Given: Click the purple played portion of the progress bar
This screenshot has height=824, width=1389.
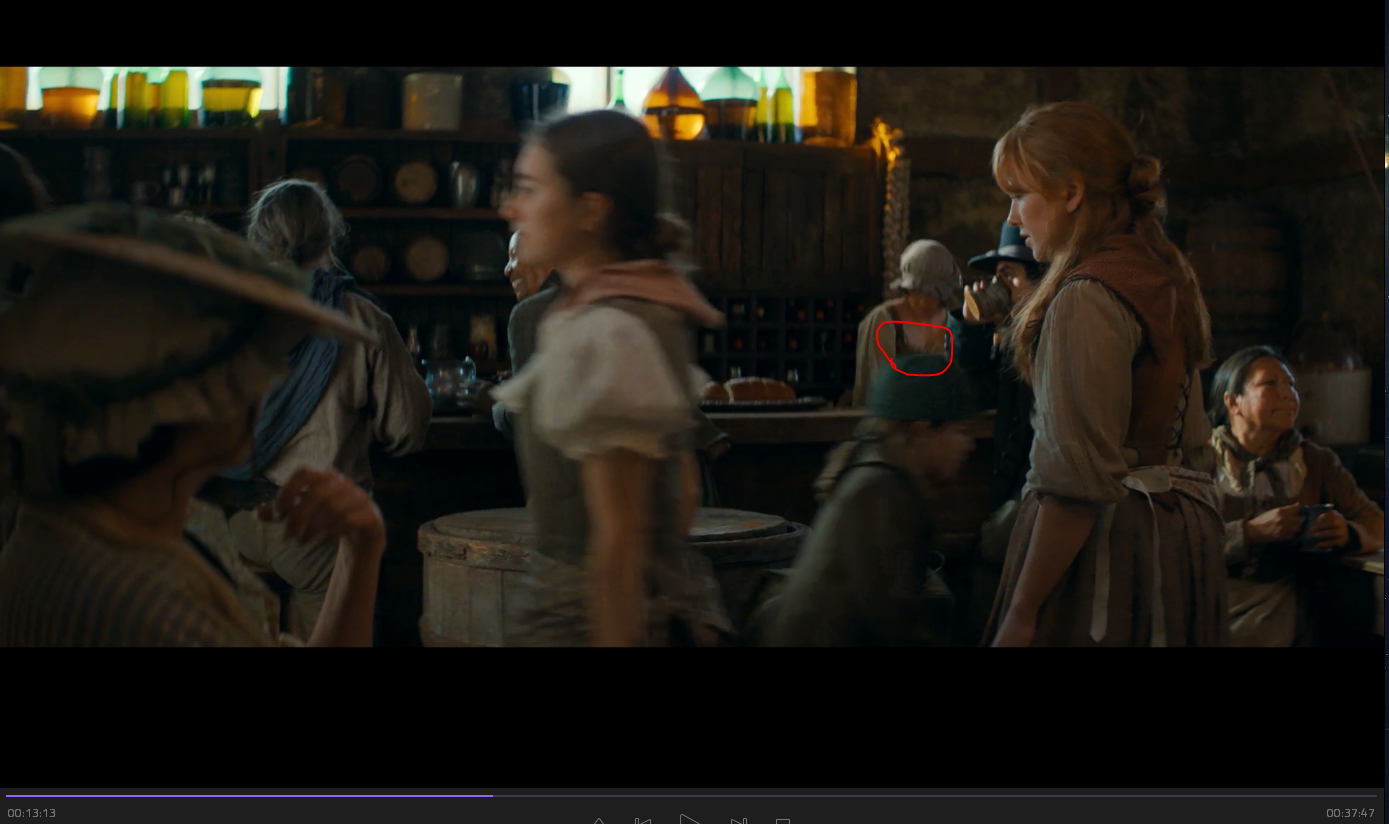Looking at the screenshot, I should pyautogui.click(x=250, y=796).
